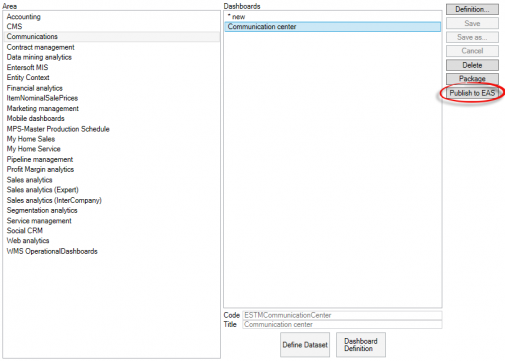The width and height of the screenshot is (505, 361).
Task: Select My Home Service area
Action: click(112, 149)
